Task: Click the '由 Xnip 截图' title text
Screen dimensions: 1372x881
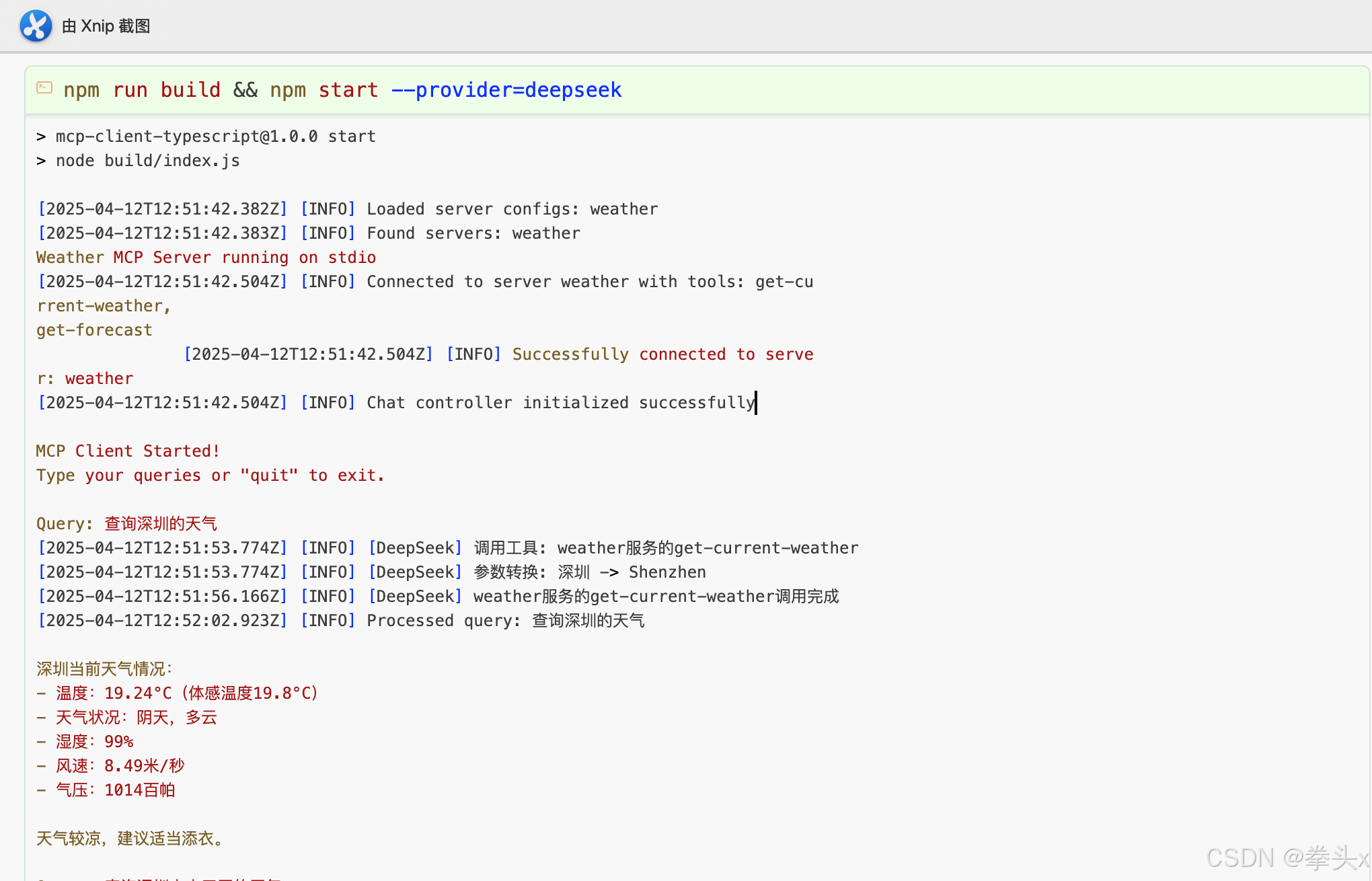Action: (106, 26)
